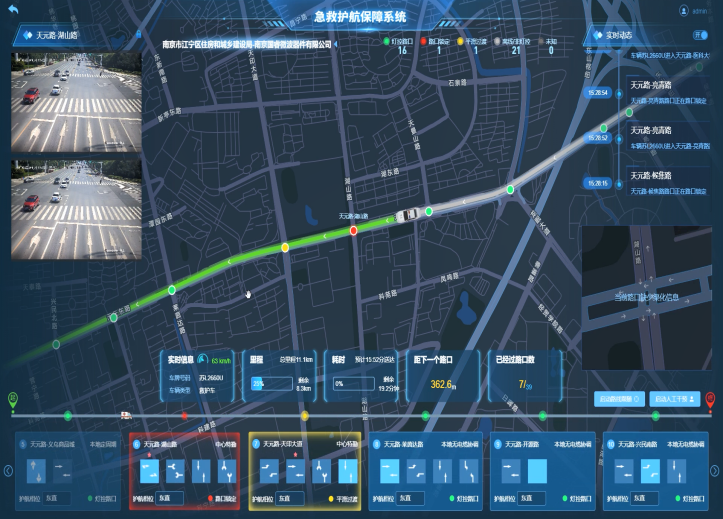Click the button left of 启动人工干预
Viewport: 723px width, 519px height.
618,398
